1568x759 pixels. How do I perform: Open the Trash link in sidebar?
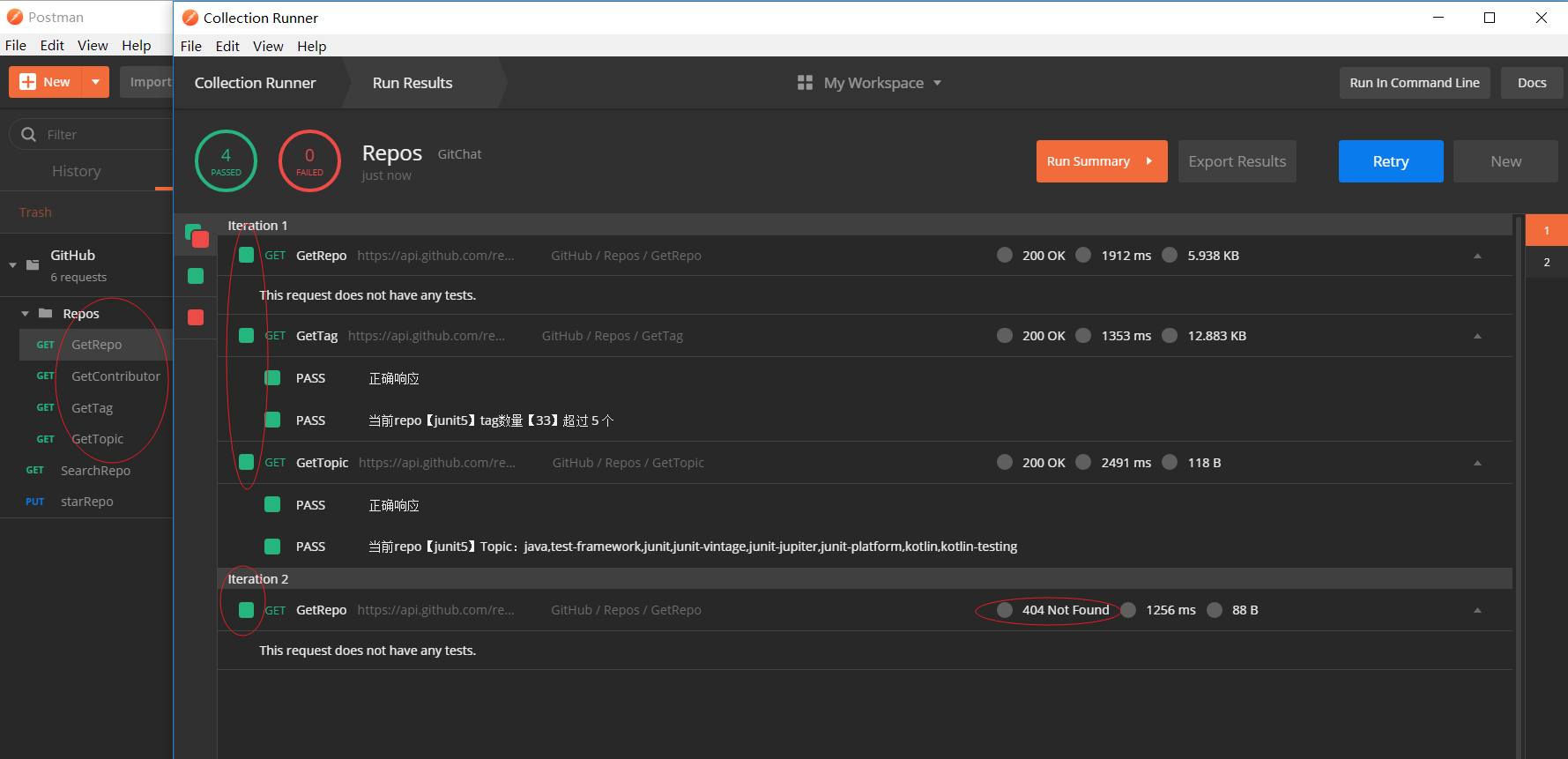pyautogui.click(x=35, y=212)
